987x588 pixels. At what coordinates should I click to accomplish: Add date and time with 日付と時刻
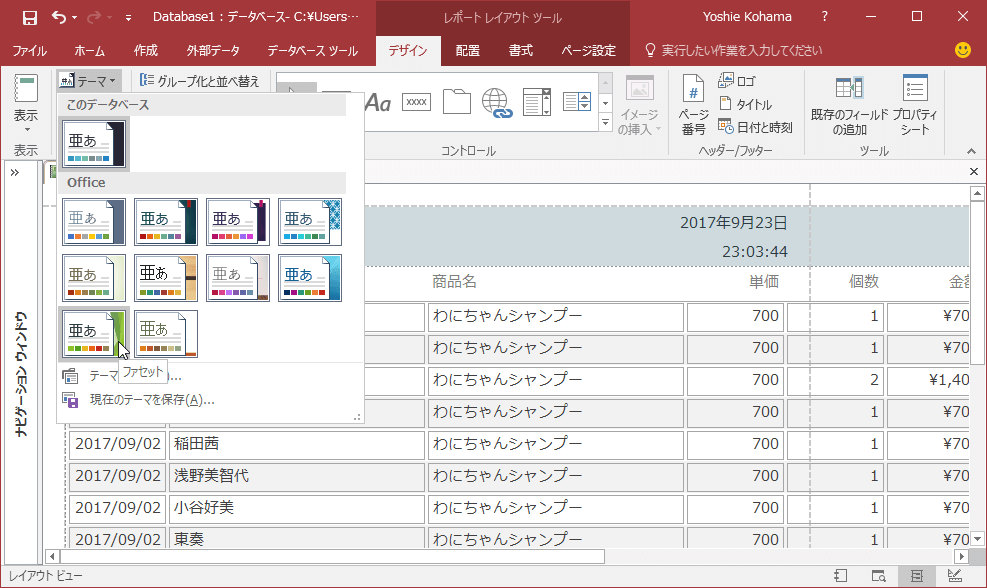(755, 127)
